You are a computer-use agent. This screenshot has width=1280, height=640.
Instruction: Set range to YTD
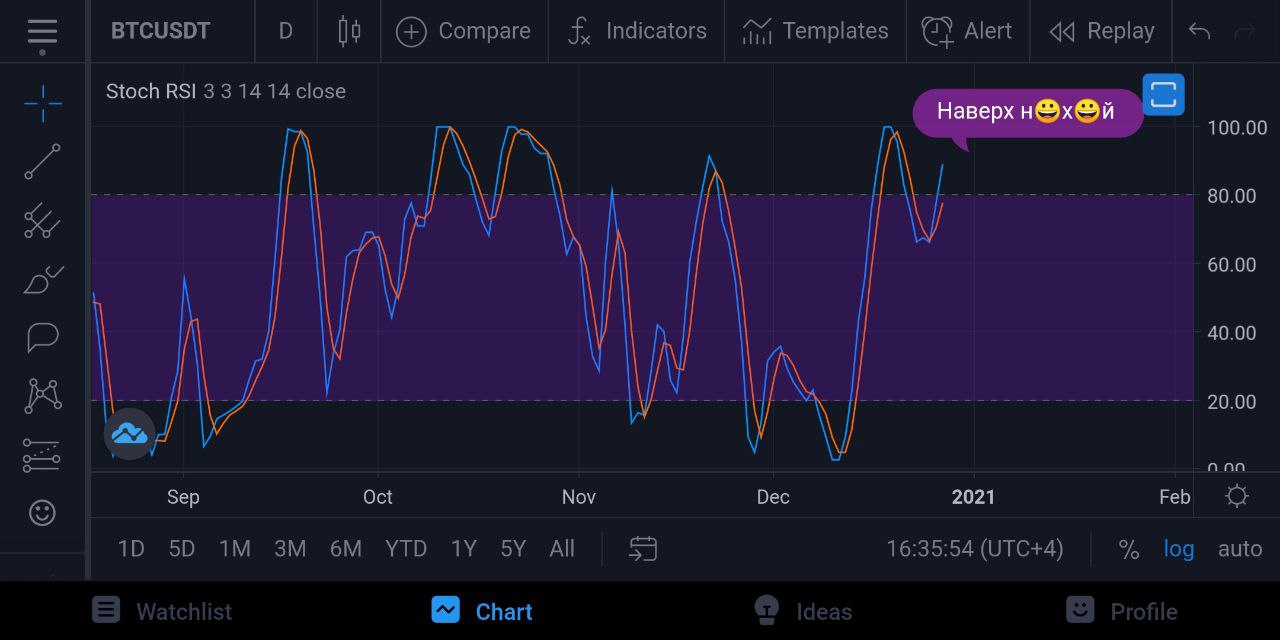(x=406, y=548)
